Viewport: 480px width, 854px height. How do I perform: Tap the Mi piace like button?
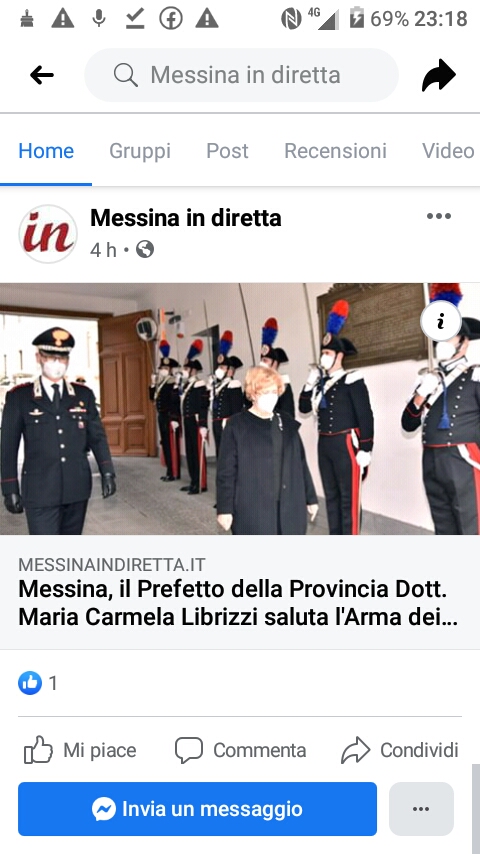(80, 750)
